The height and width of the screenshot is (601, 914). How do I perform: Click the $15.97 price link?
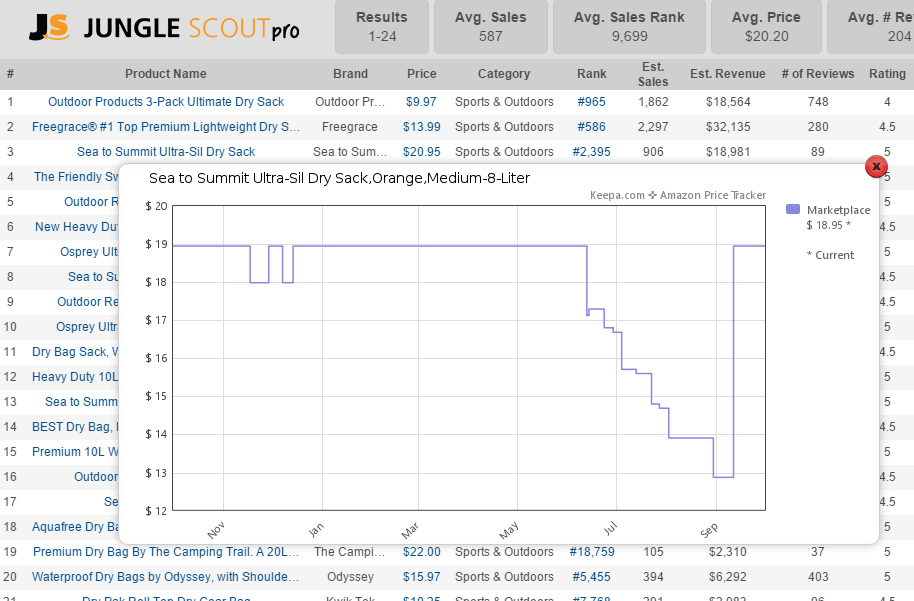(421, 577)
